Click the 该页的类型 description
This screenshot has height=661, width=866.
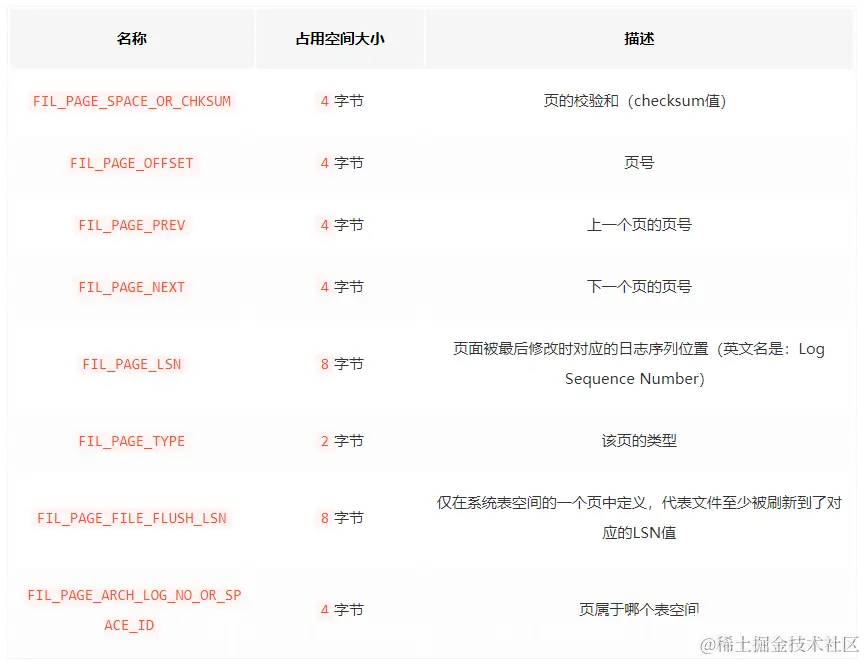point(638,441)
